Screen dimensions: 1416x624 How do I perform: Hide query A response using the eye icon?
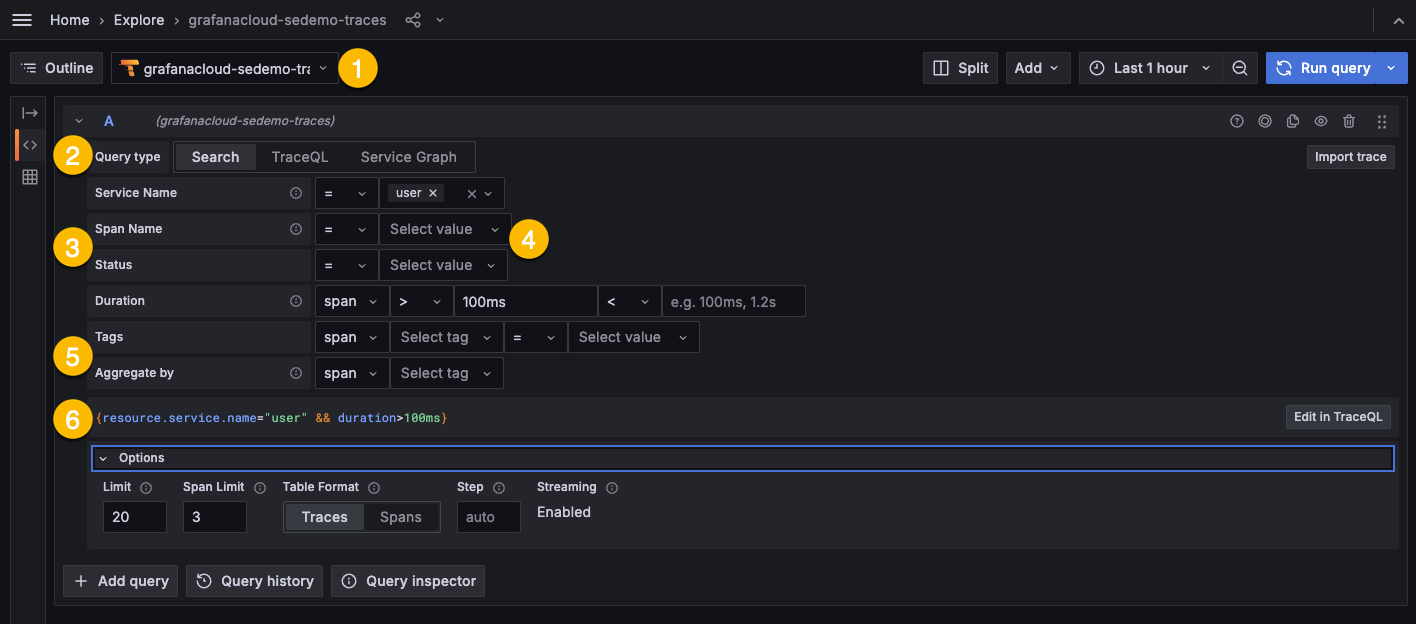coord(1321,120)
